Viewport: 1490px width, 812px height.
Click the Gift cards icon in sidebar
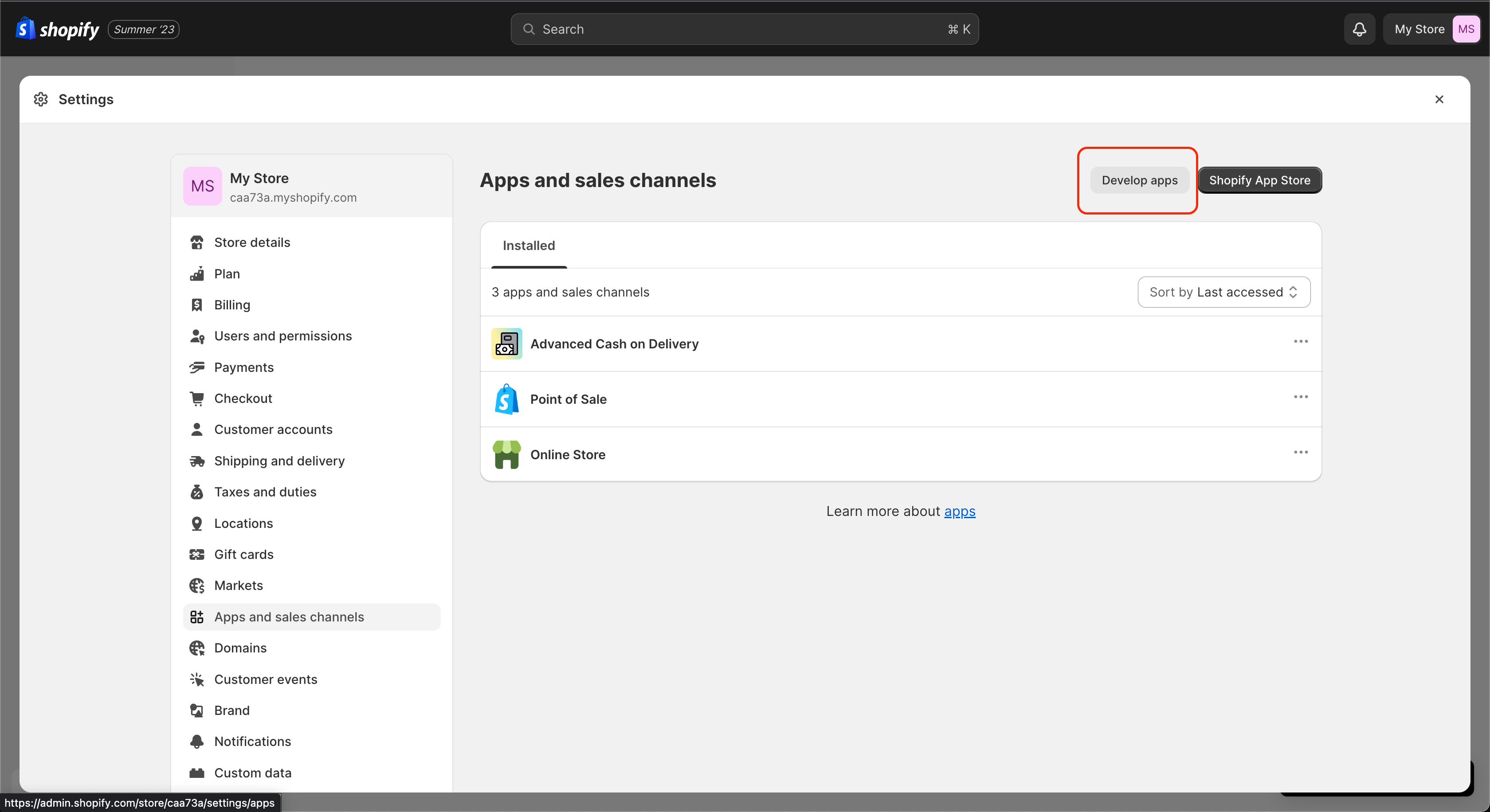coord(197,554)
